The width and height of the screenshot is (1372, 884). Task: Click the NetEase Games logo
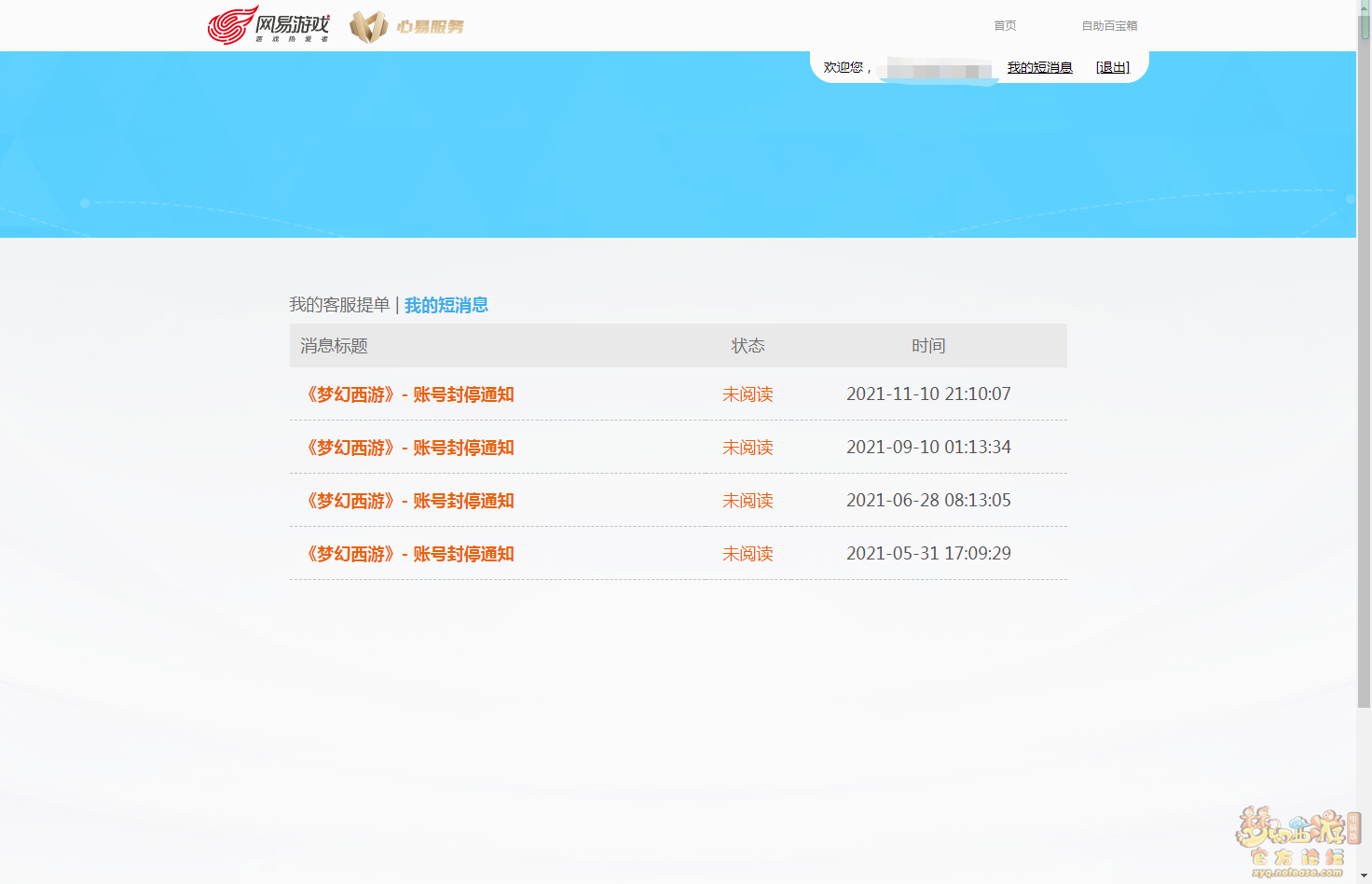point(268,25)
